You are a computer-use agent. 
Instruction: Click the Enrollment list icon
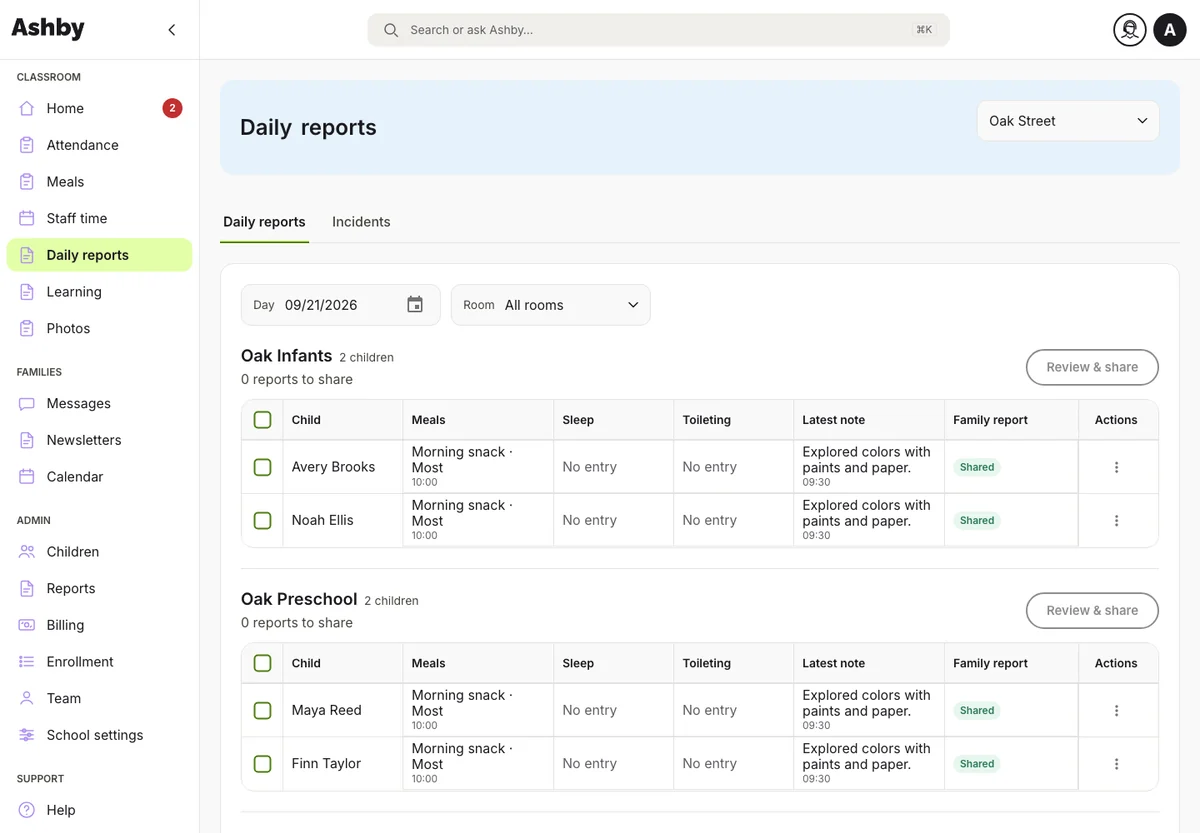27,662
